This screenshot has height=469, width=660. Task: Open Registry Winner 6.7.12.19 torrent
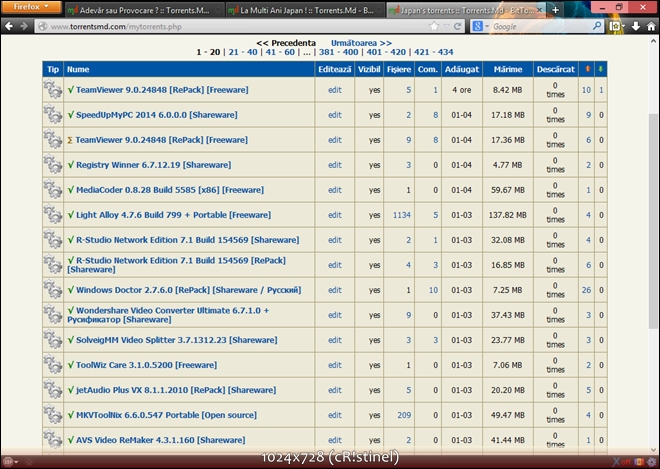(x=154, y=165)
